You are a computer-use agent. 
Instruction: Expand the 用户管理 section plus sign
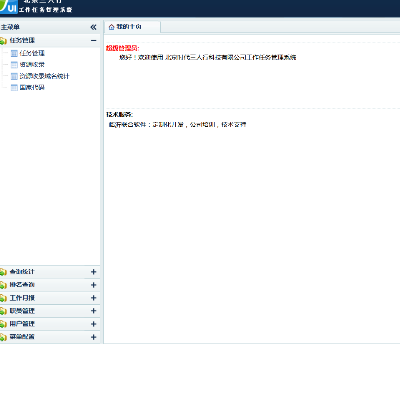click(93, 324)
